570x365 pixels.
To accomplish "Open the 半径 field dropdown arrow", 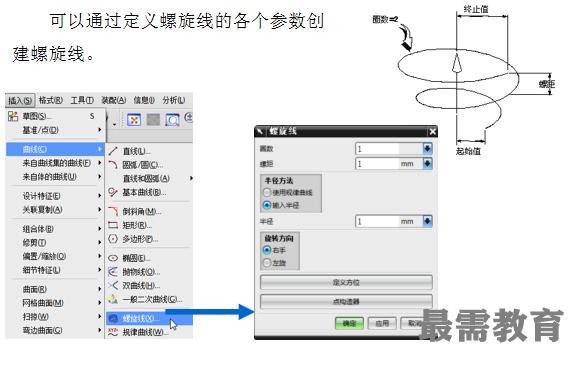I will [428, 221].
